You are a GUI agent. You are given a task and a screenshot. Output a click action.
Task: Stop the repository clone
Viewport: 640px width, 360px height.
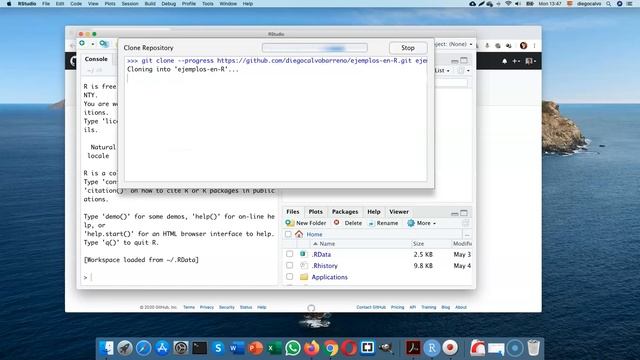(408, 48)
